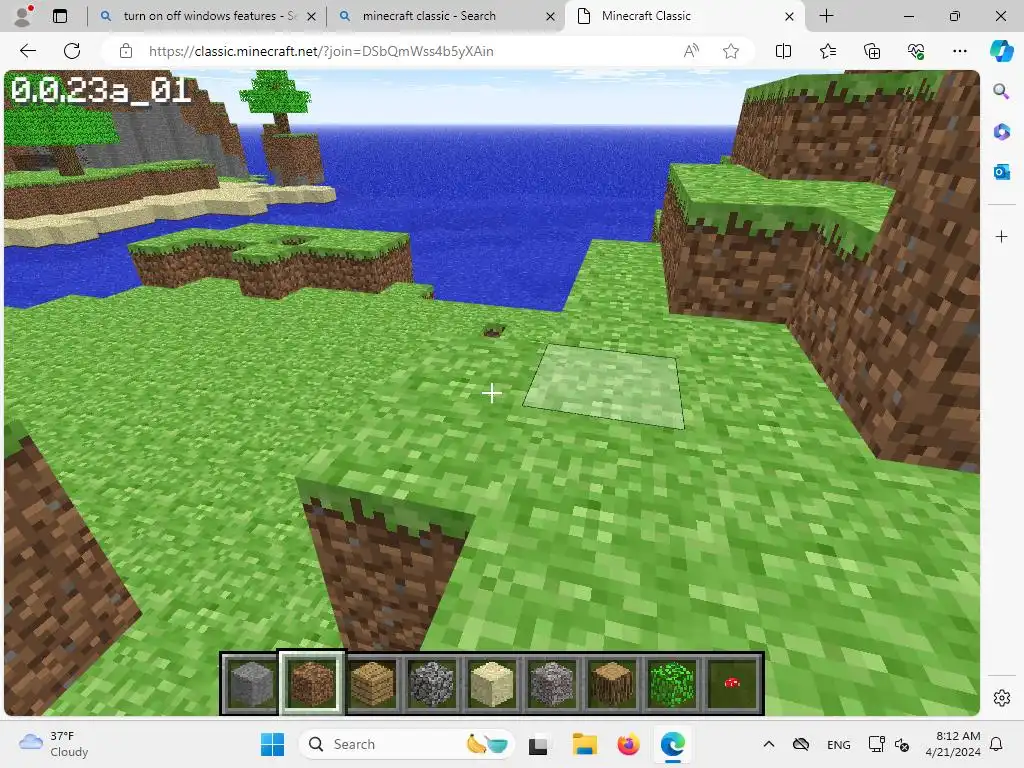1024x768 pixels.
Task: Open browser profile menu
Action: coord(24,16)
